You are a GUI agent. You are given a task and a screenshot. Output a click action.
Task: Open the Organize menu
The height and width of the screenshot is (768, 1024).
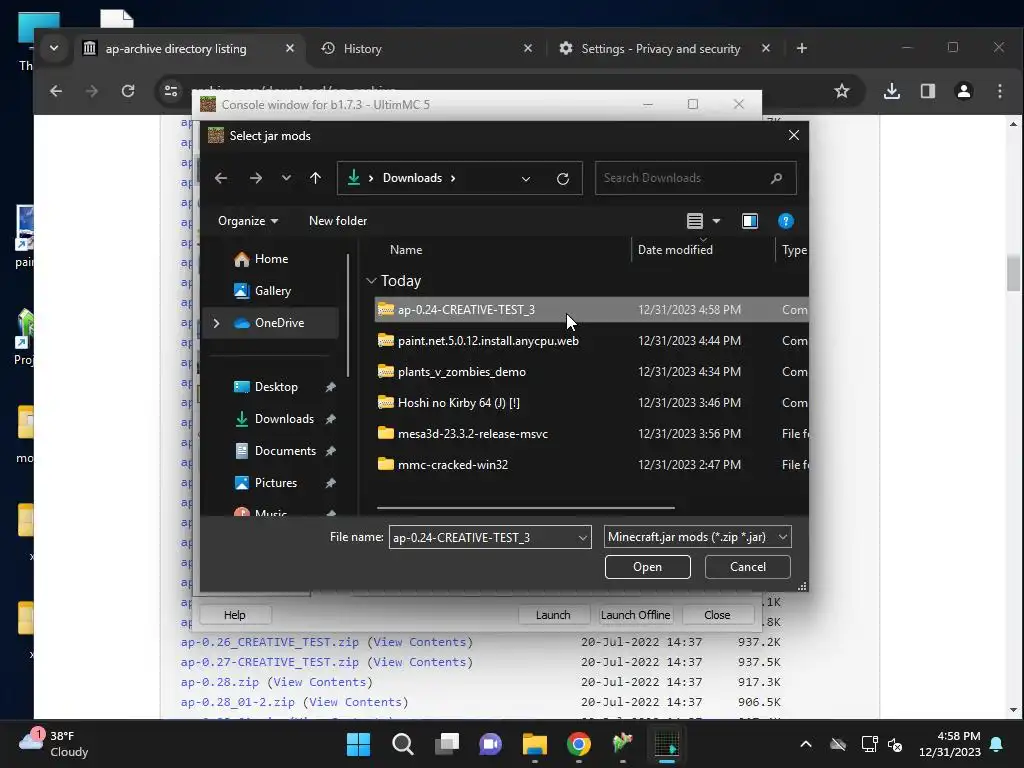pyautogui.click(x=248, y=221)
